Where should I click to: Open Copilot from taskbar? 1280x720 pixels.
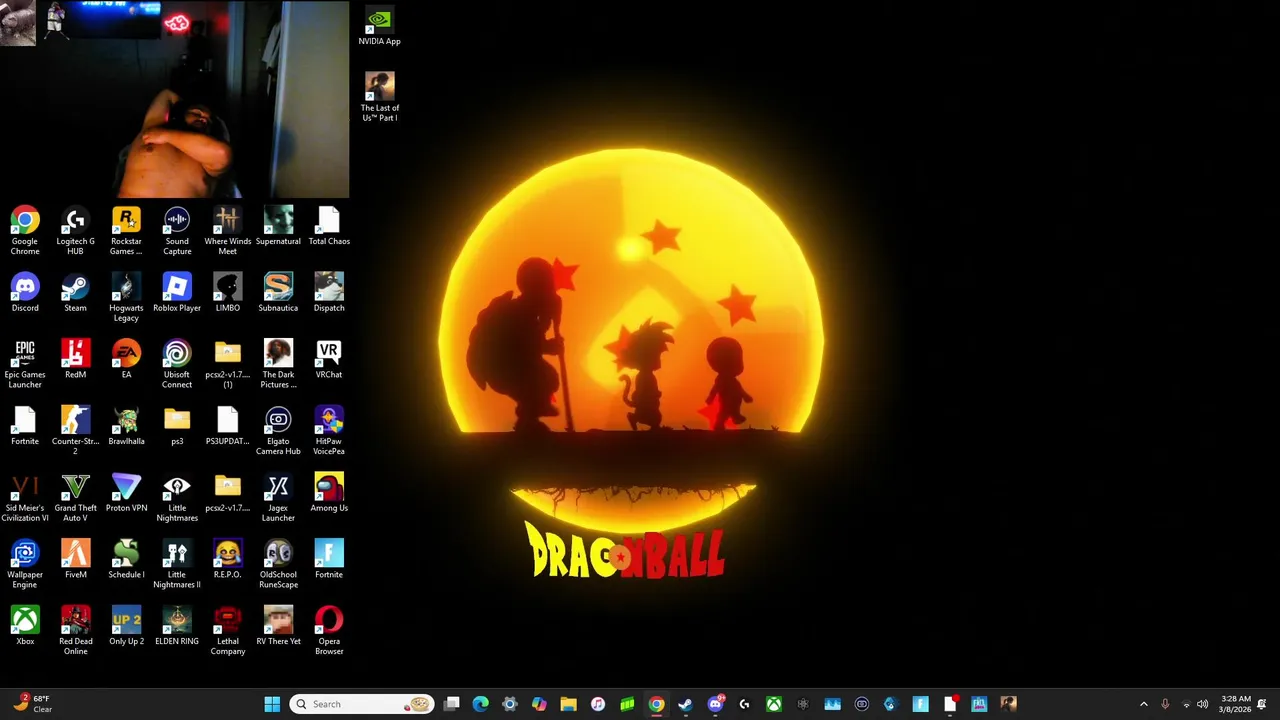(539, 704)
